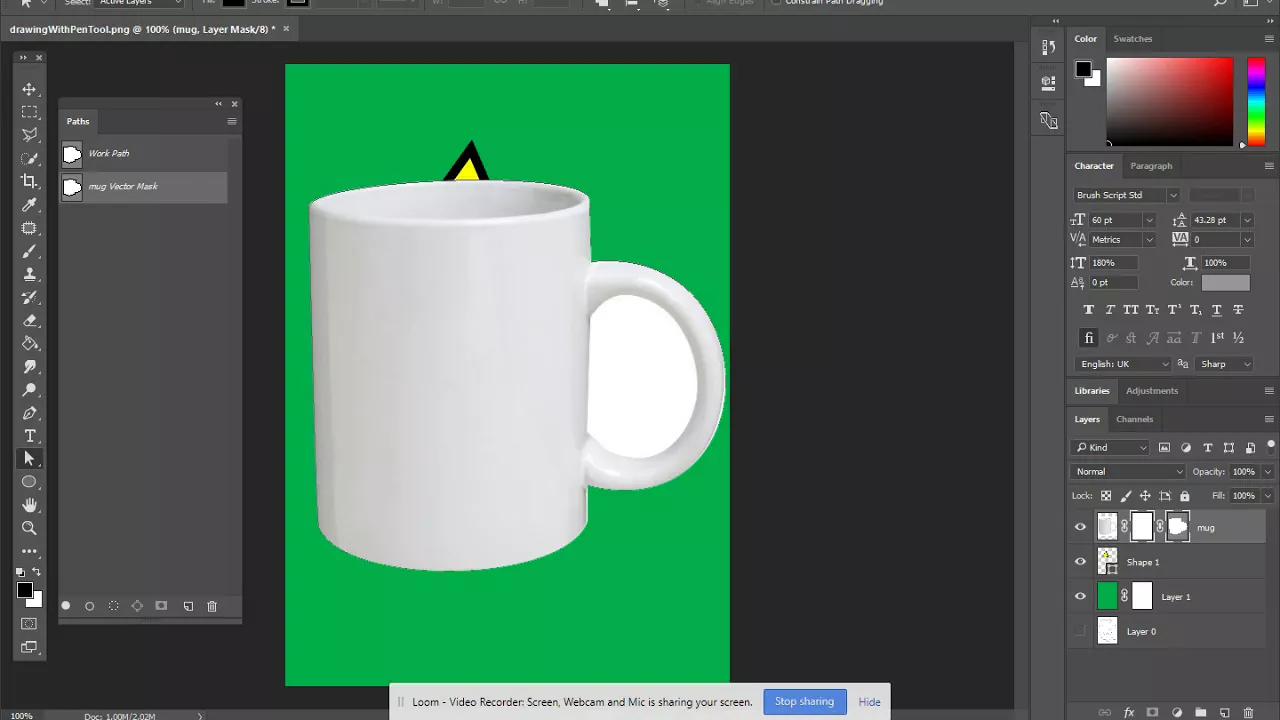
Task: Delete current path with trash icon
Action: pyautogui.click(x=212, y=606)
